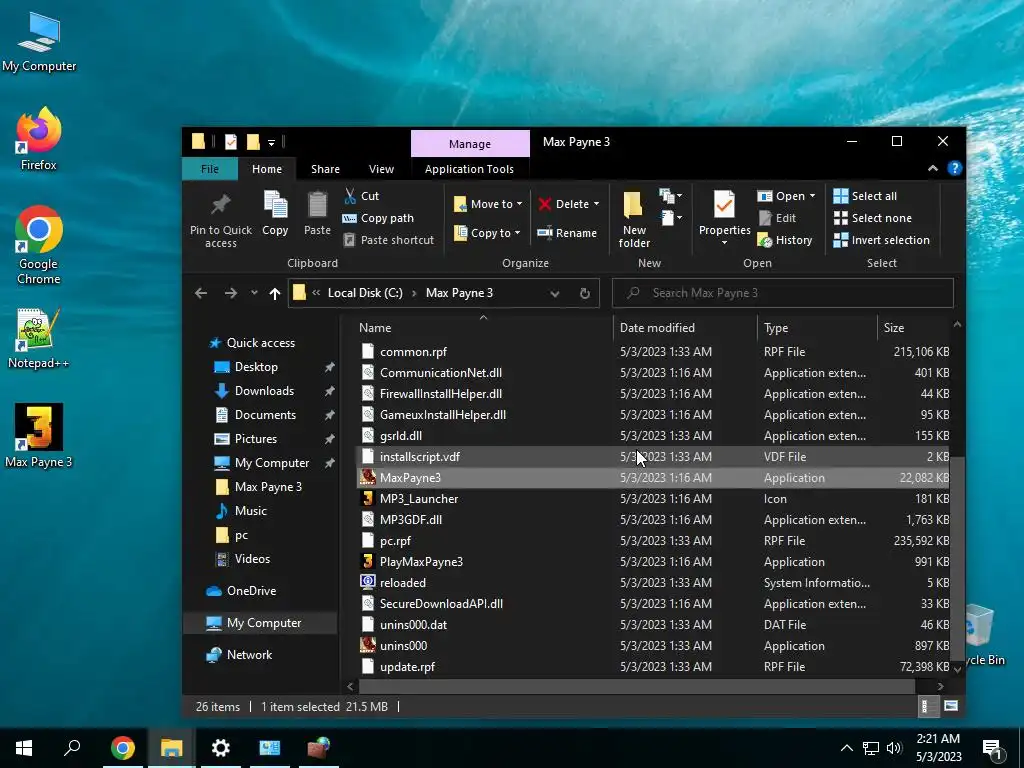Refresh the Max Payne 3 folder
Screen dimensions: 1024x768
coord(585,293)
